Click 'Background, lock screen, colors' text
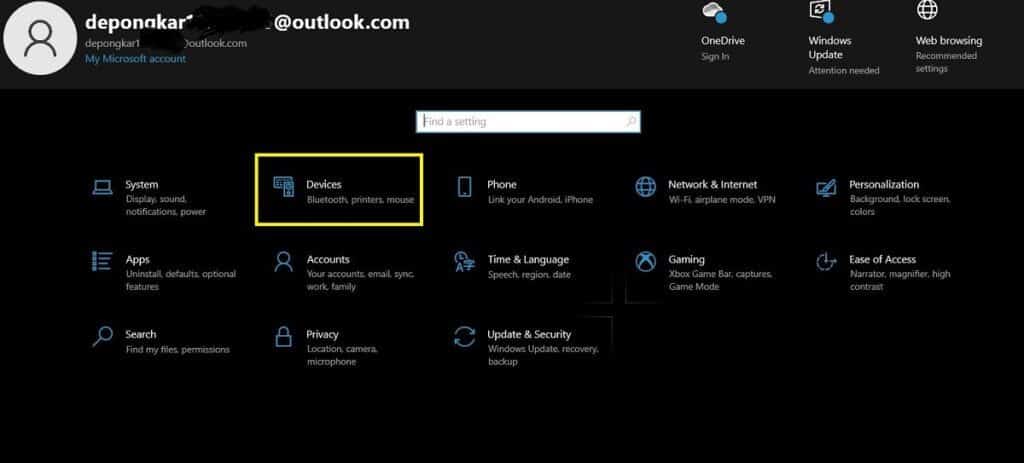Viewport: 1024px width, 463px height. [900, 206]
